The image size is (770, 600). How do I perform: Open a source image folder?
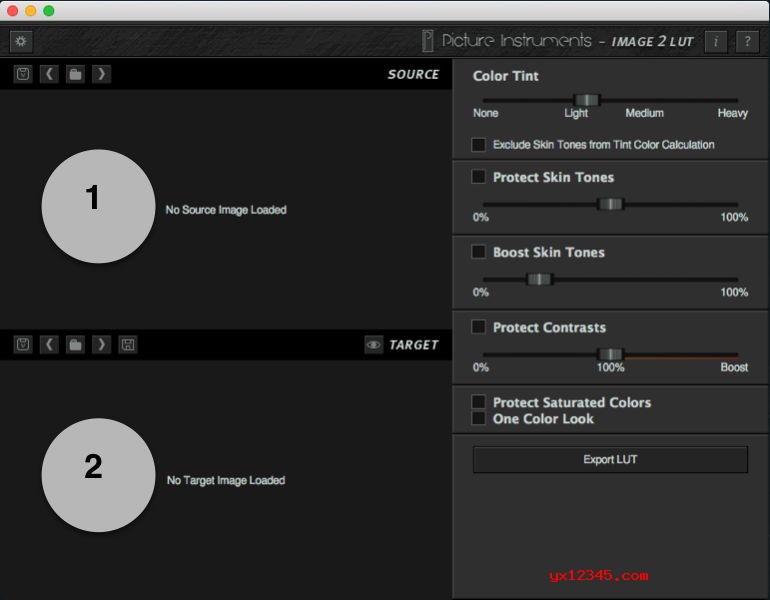pos(75,74)
